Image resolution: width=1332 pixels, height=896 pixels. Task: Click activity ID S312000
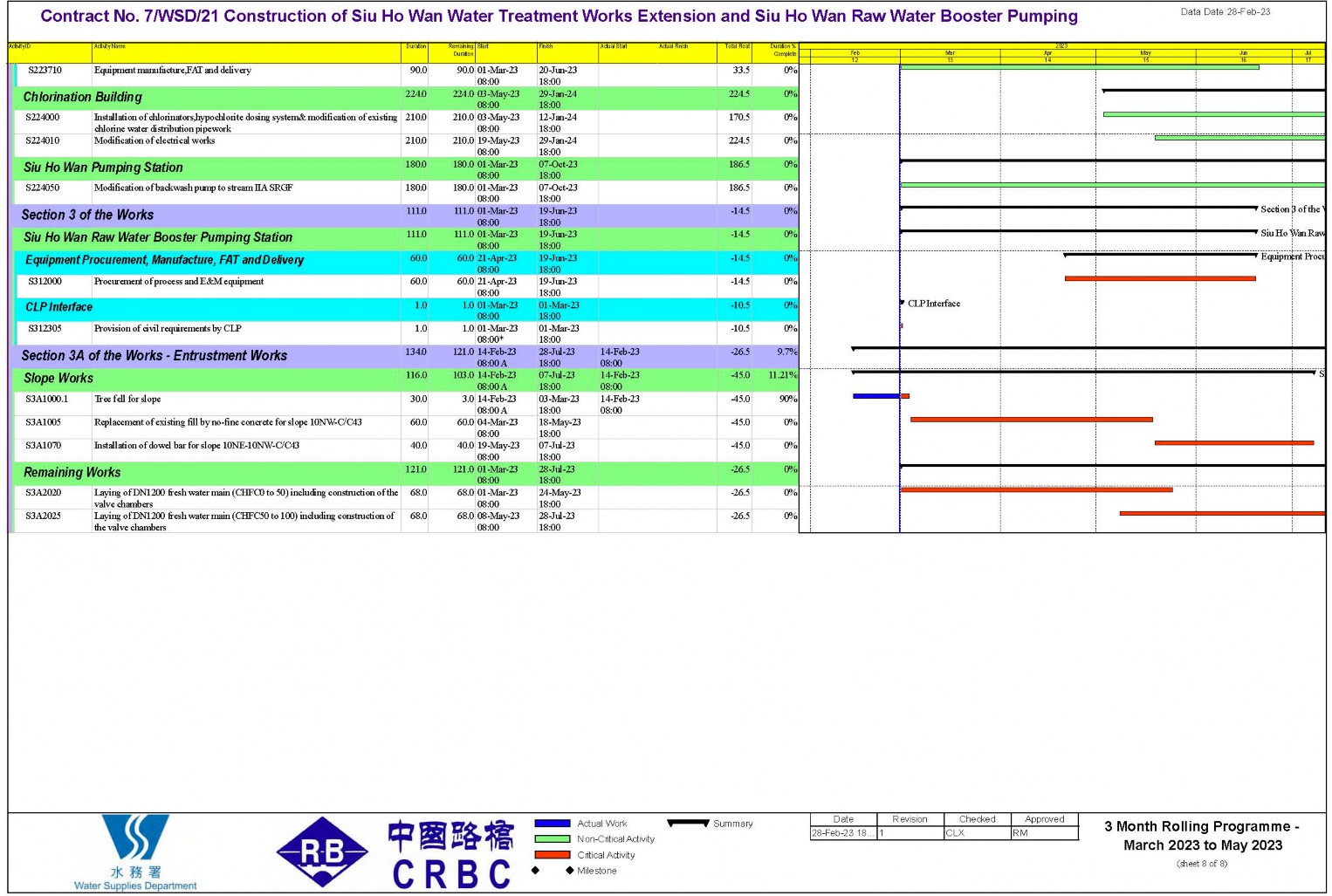tap(45, 282)
